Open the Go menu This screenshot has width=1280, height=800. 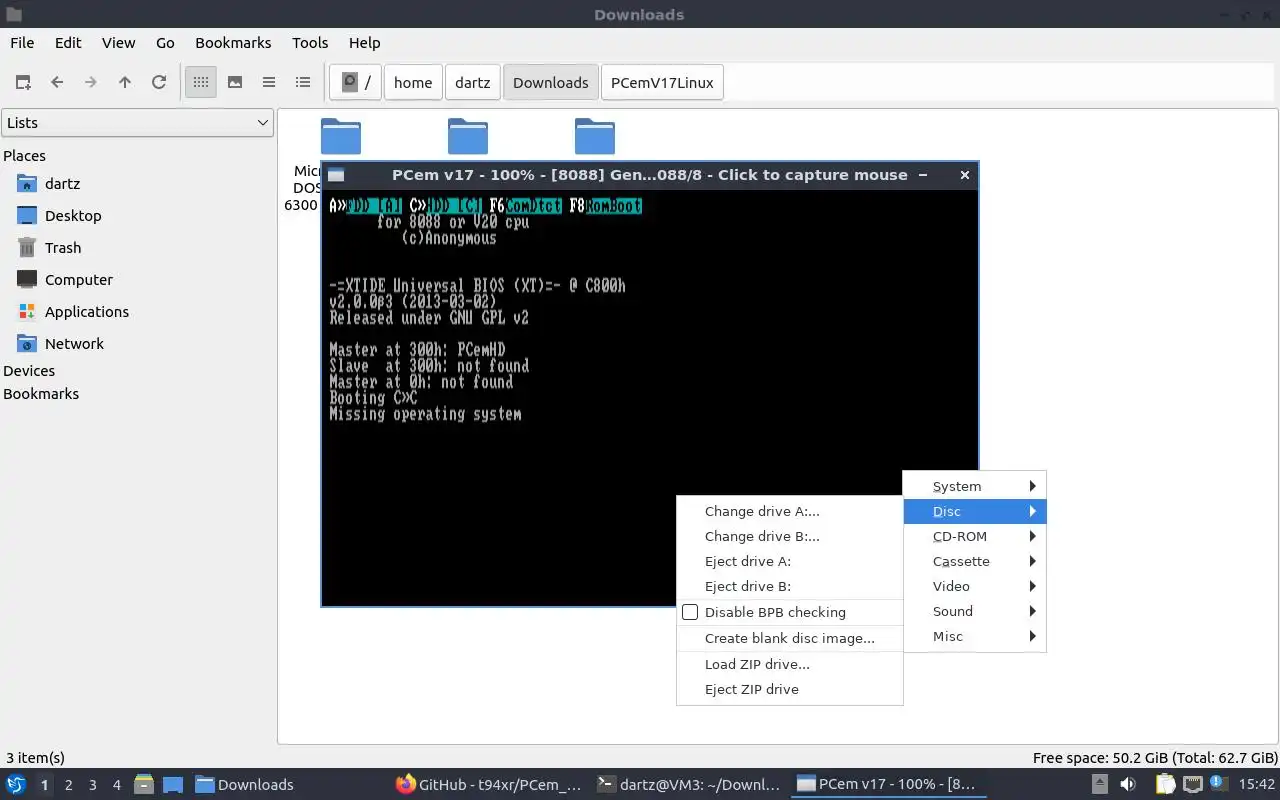tap(165, 43)
